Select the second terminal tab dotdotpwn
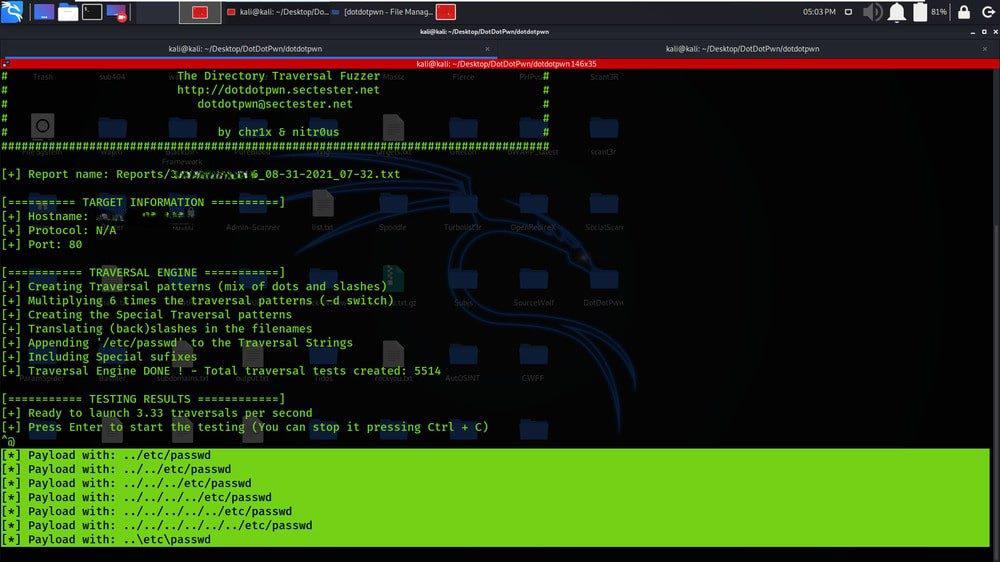 pos(742,48)
